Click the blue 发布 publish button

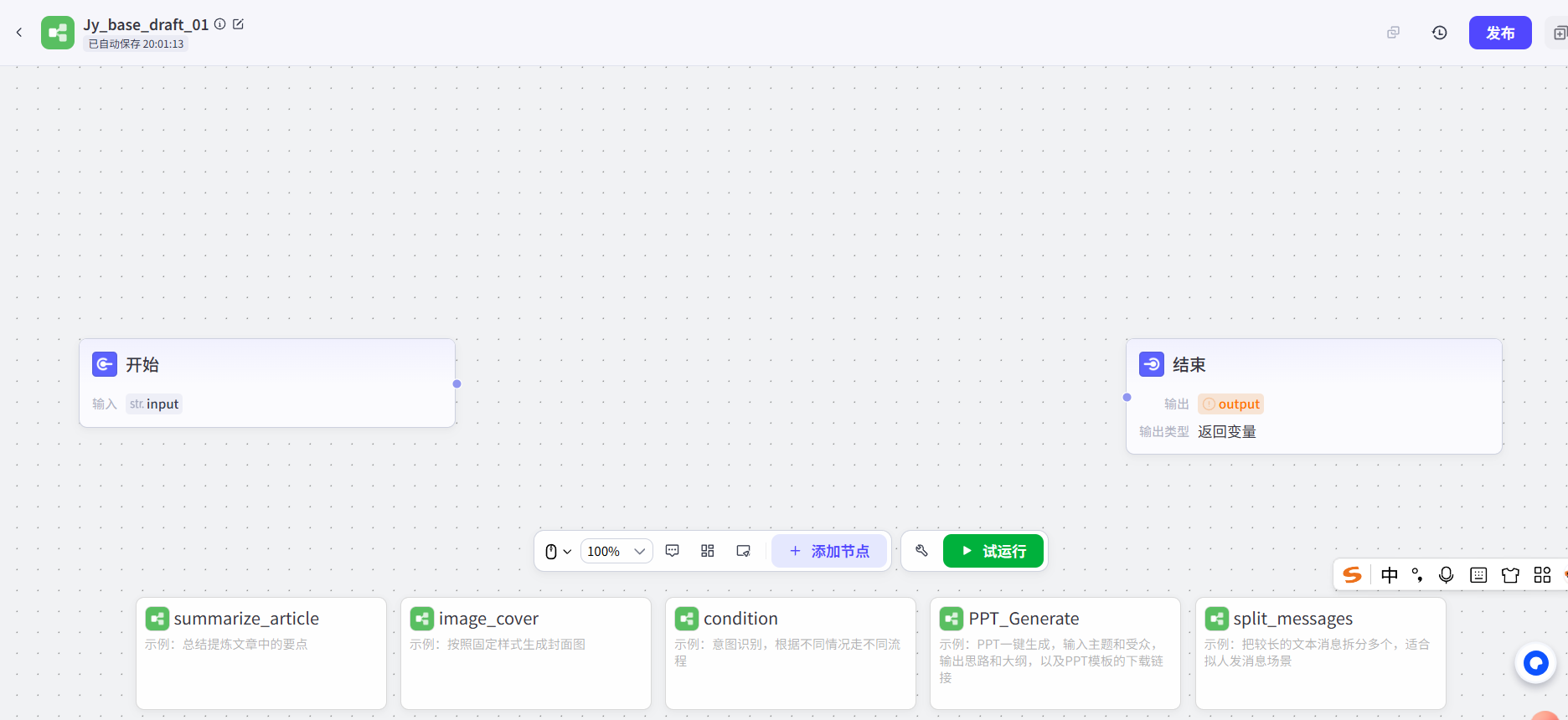(x=1499, y=33)
